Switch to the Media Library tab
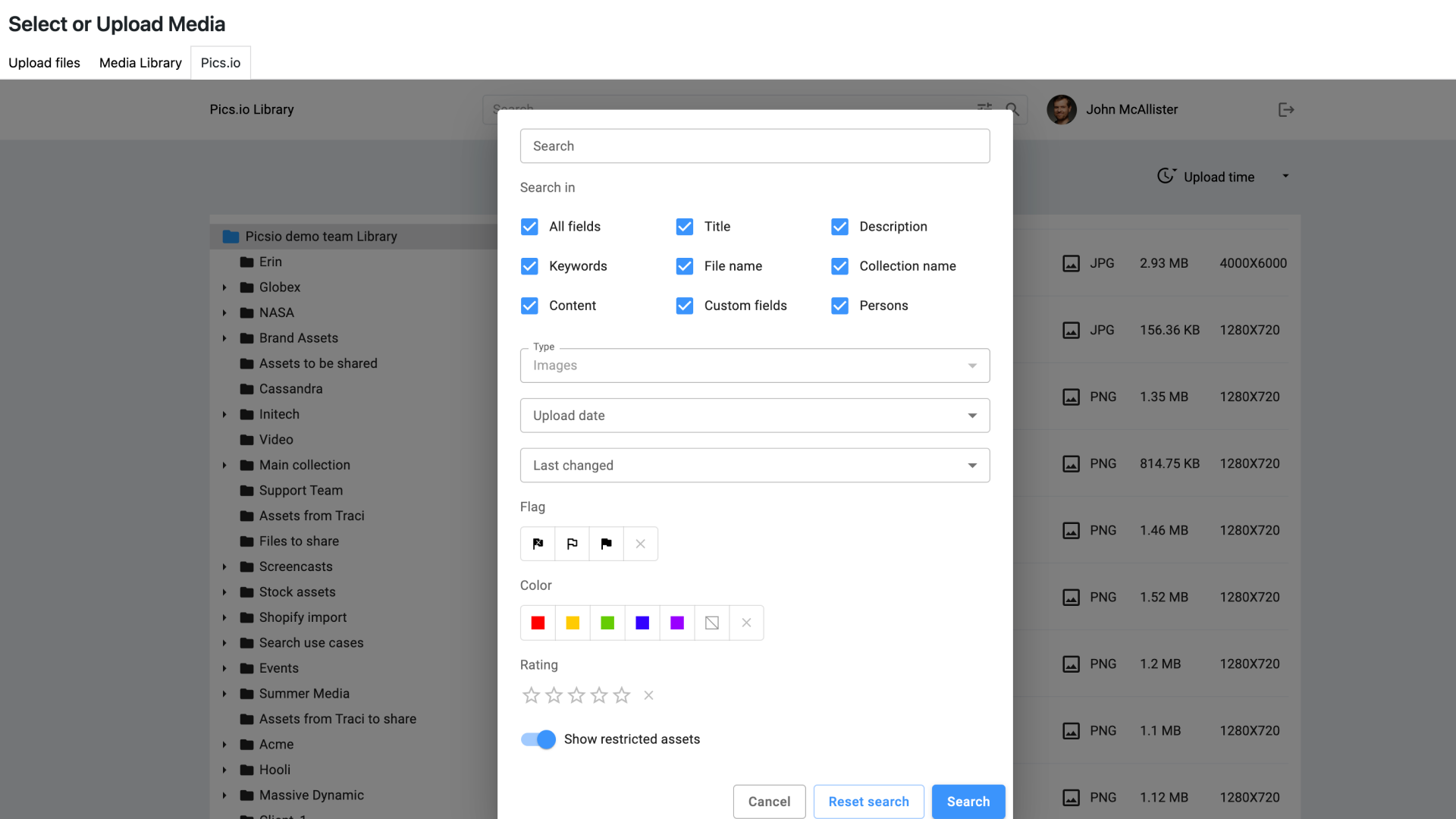The image size is (1456, 819). (x=140, y=63)
